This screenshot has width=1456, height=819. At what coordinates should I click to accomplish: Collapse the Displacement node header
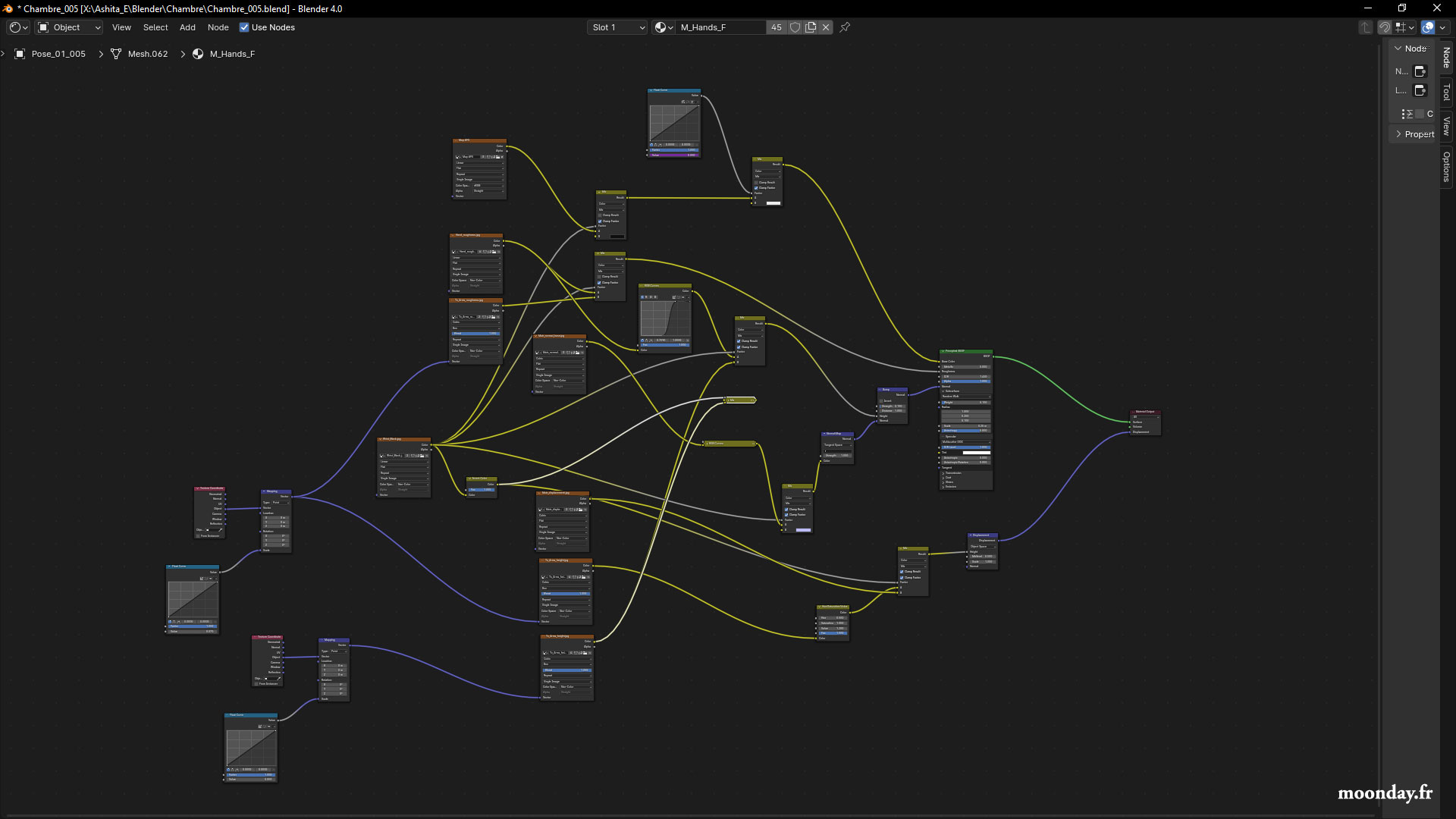(x=971, y=535)
